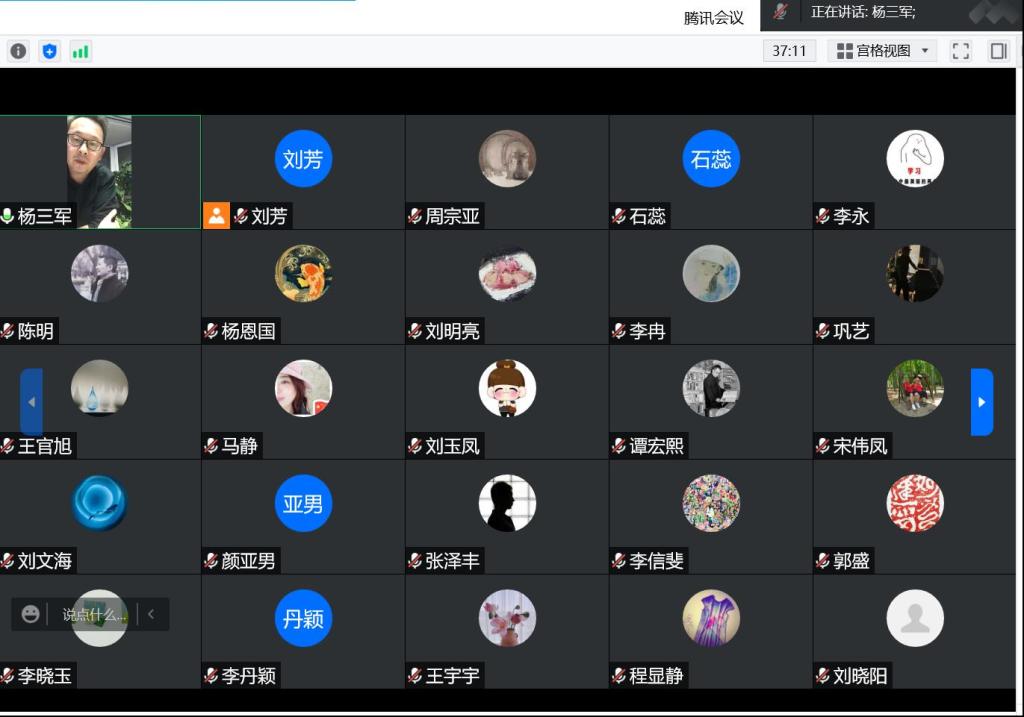
Task: Click the 说点什么 chat input
Action: (94, 614)
